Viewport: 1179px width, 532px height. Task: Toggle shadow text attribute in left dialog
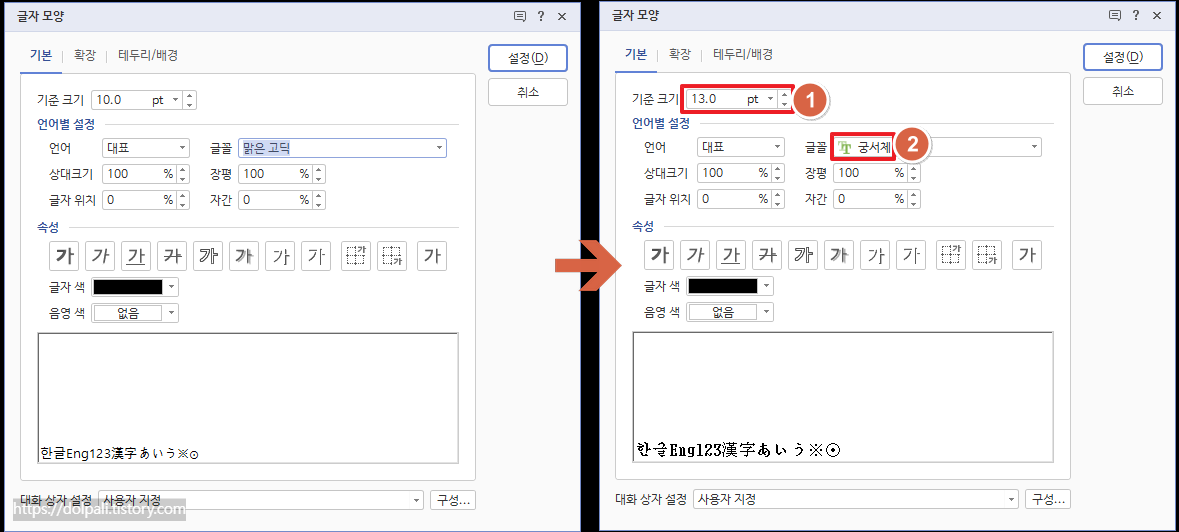[244, 255]
